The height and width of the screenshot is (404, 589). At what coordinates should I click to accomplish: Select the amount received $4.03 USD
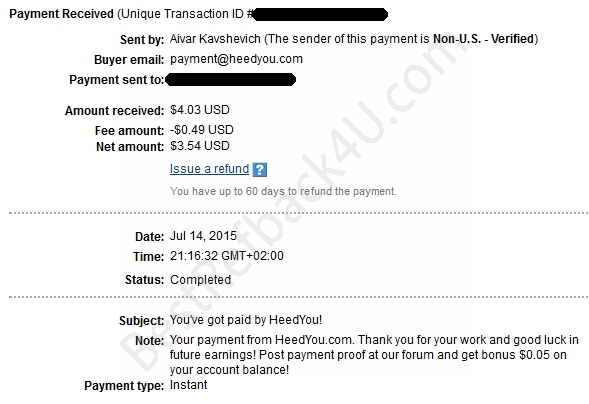[200, 110]
